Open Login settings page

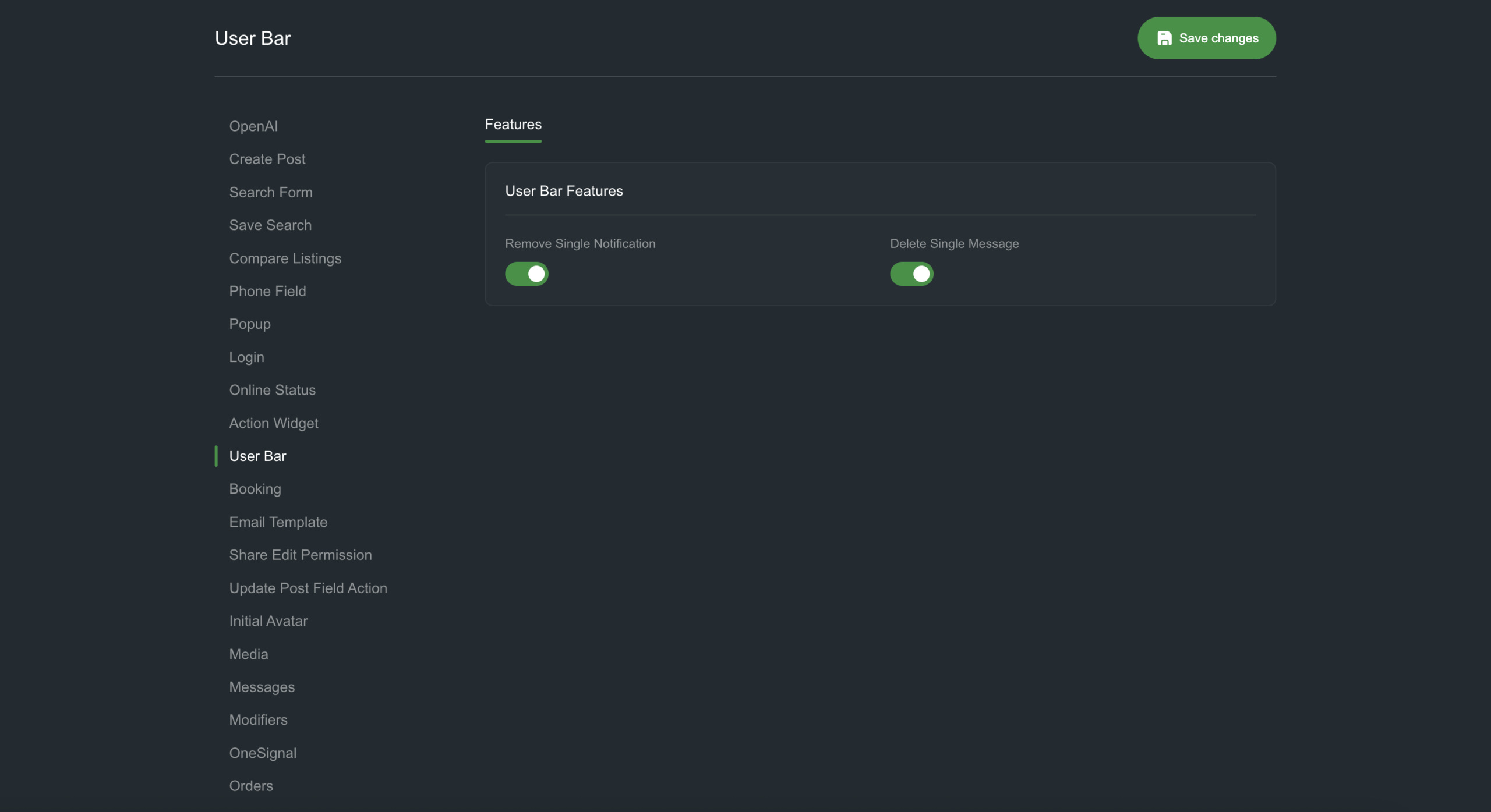tap(246, 357)
